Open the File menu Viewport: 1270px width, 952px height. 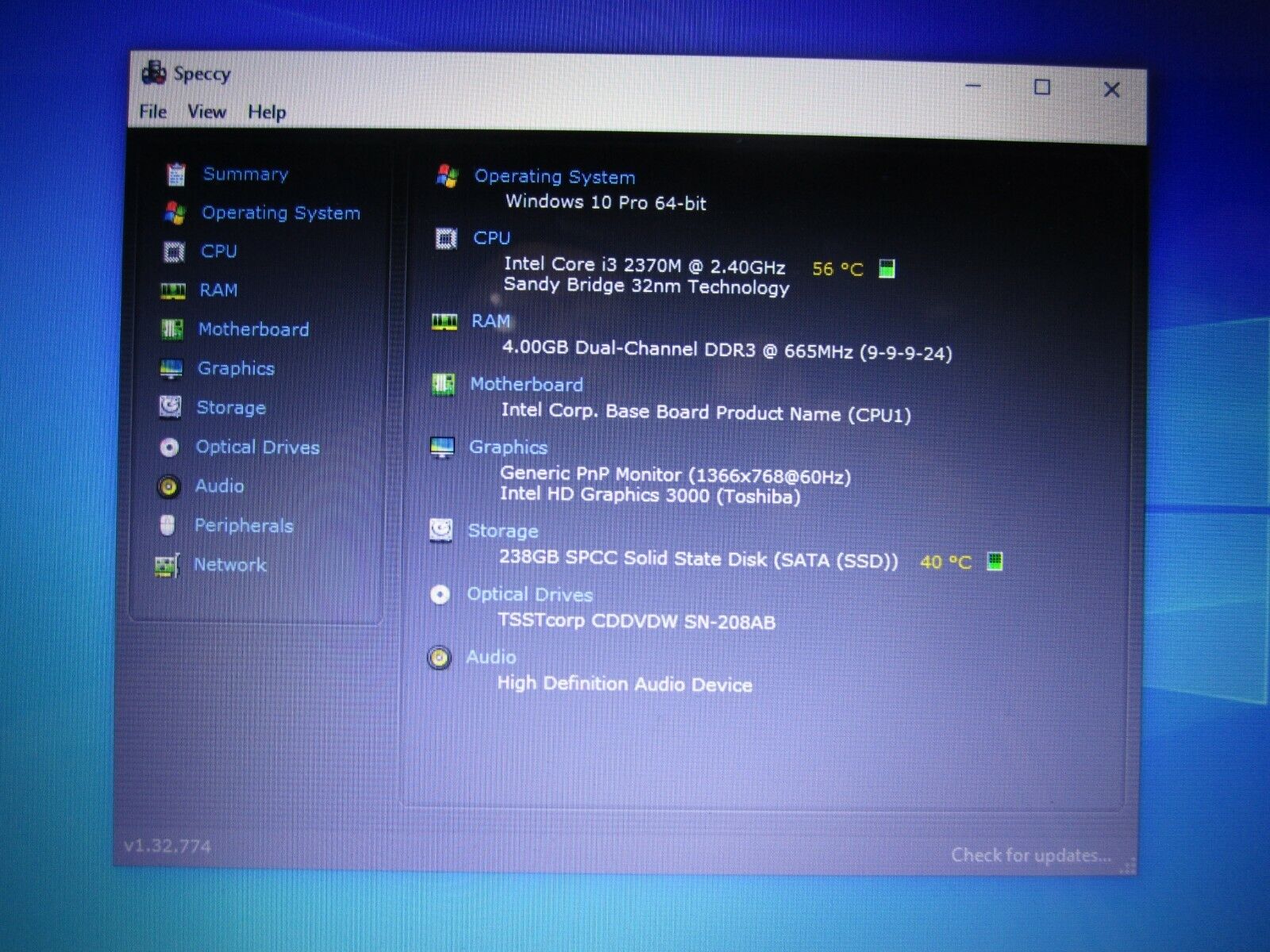(153, 112)
